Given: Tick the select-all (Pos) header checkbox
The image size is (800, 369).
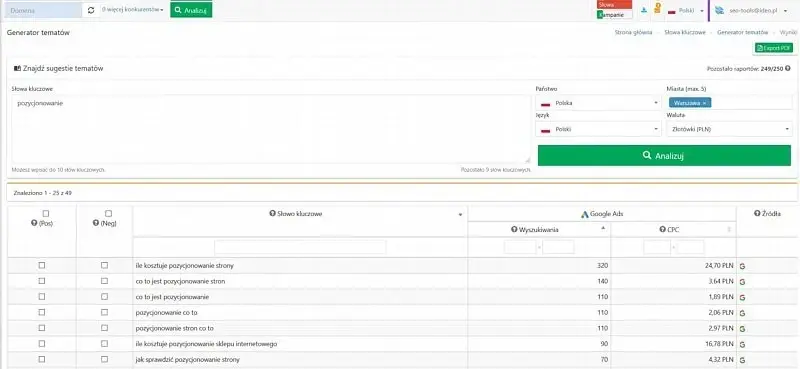Looking at the screenshot, I should (46, 214).
